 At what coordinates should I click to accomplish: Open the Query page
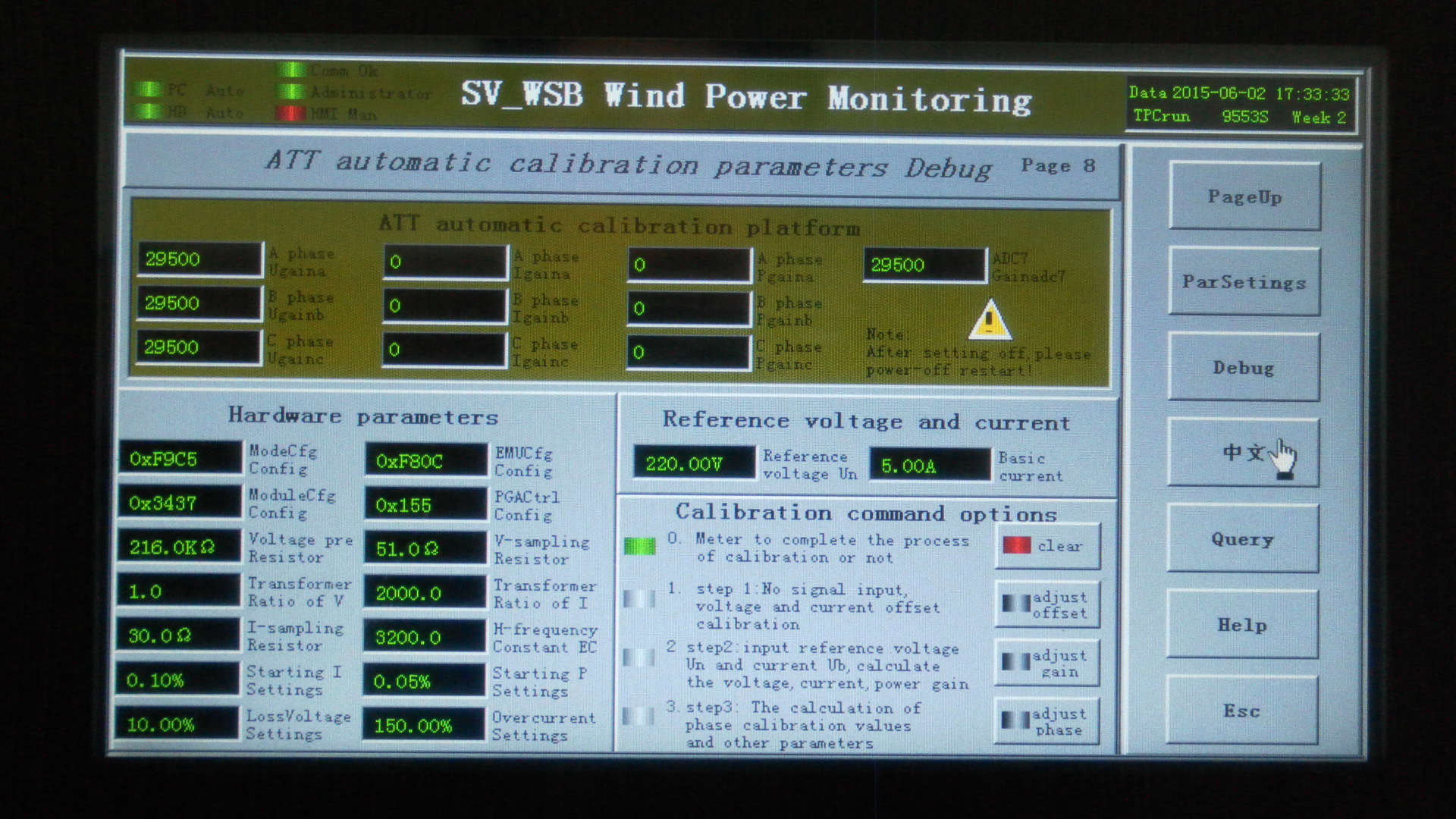click(x=1242, y=538)
